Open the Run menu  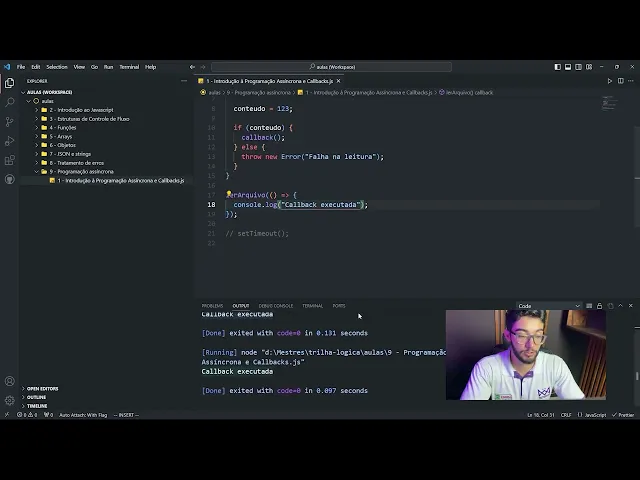coord(108,67)
